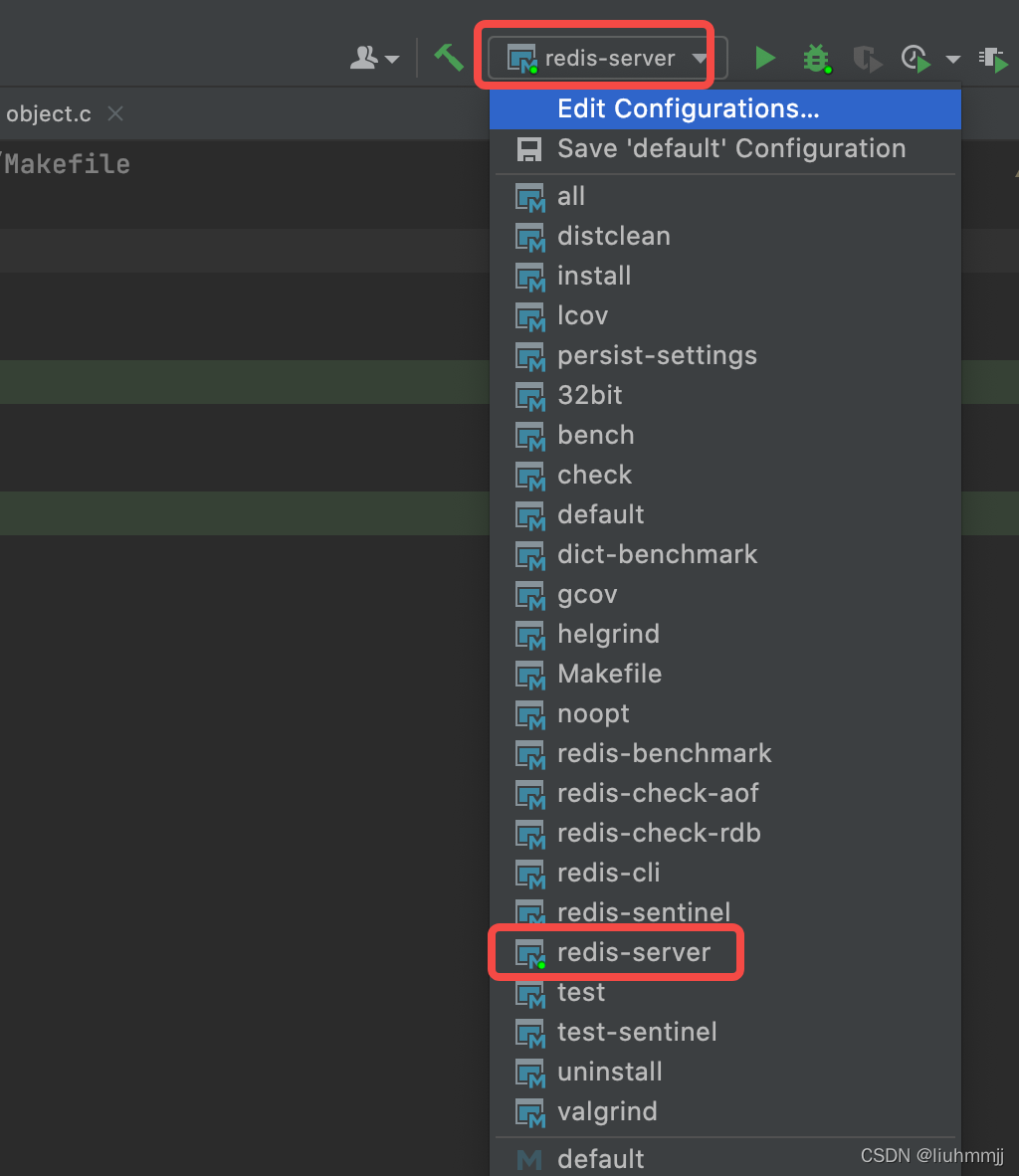Click the Makefile icon beside the gcov target
Image resolution: width=1019 pixels, height=1176 pixels.
[529, 595]
